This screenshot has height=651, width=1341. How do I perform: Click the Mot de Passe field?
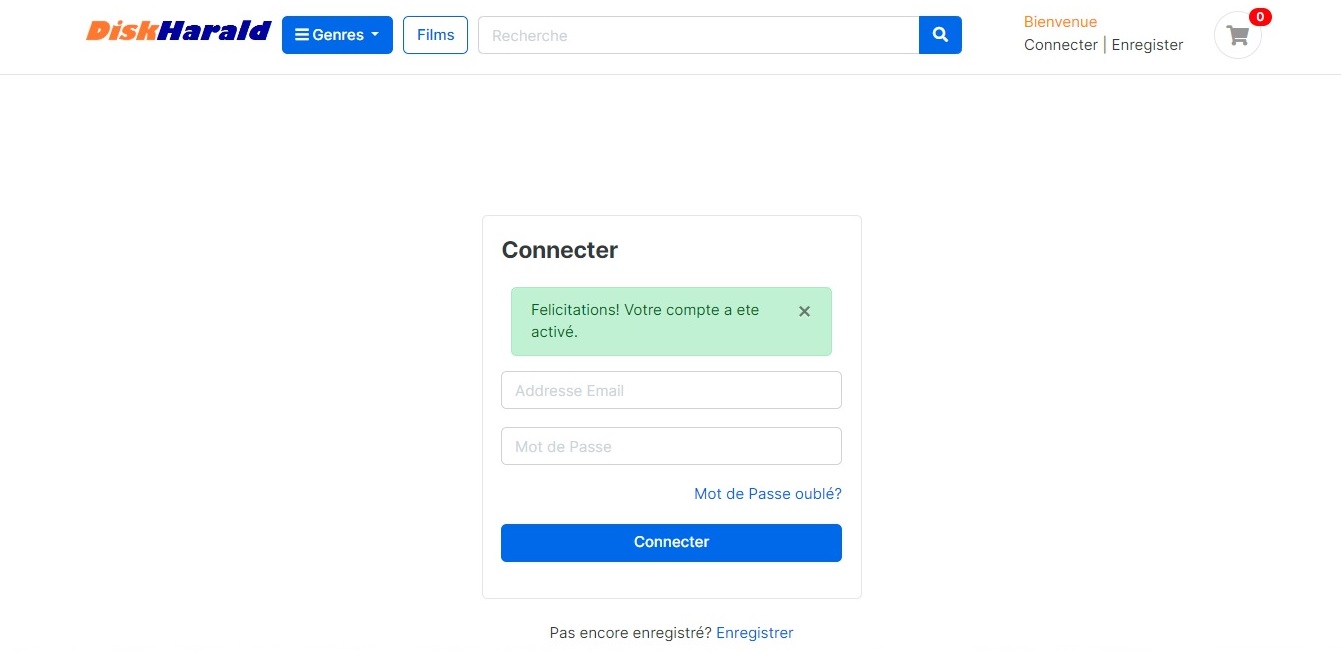tap(671, 446)
